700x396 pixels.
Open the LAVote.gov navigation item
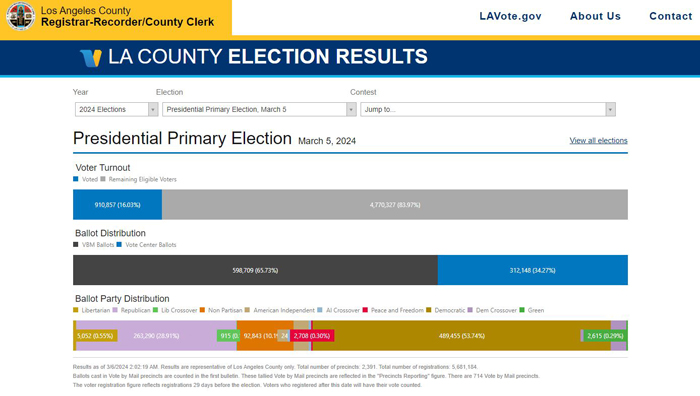pos(510,16)
